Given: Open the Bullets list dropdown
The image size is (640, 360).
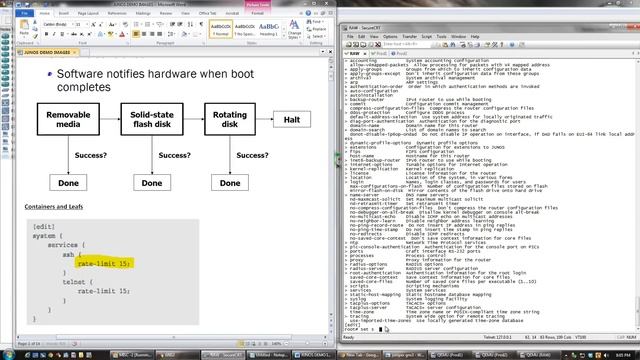Looking at the screenshot, I should click(141, 24).
